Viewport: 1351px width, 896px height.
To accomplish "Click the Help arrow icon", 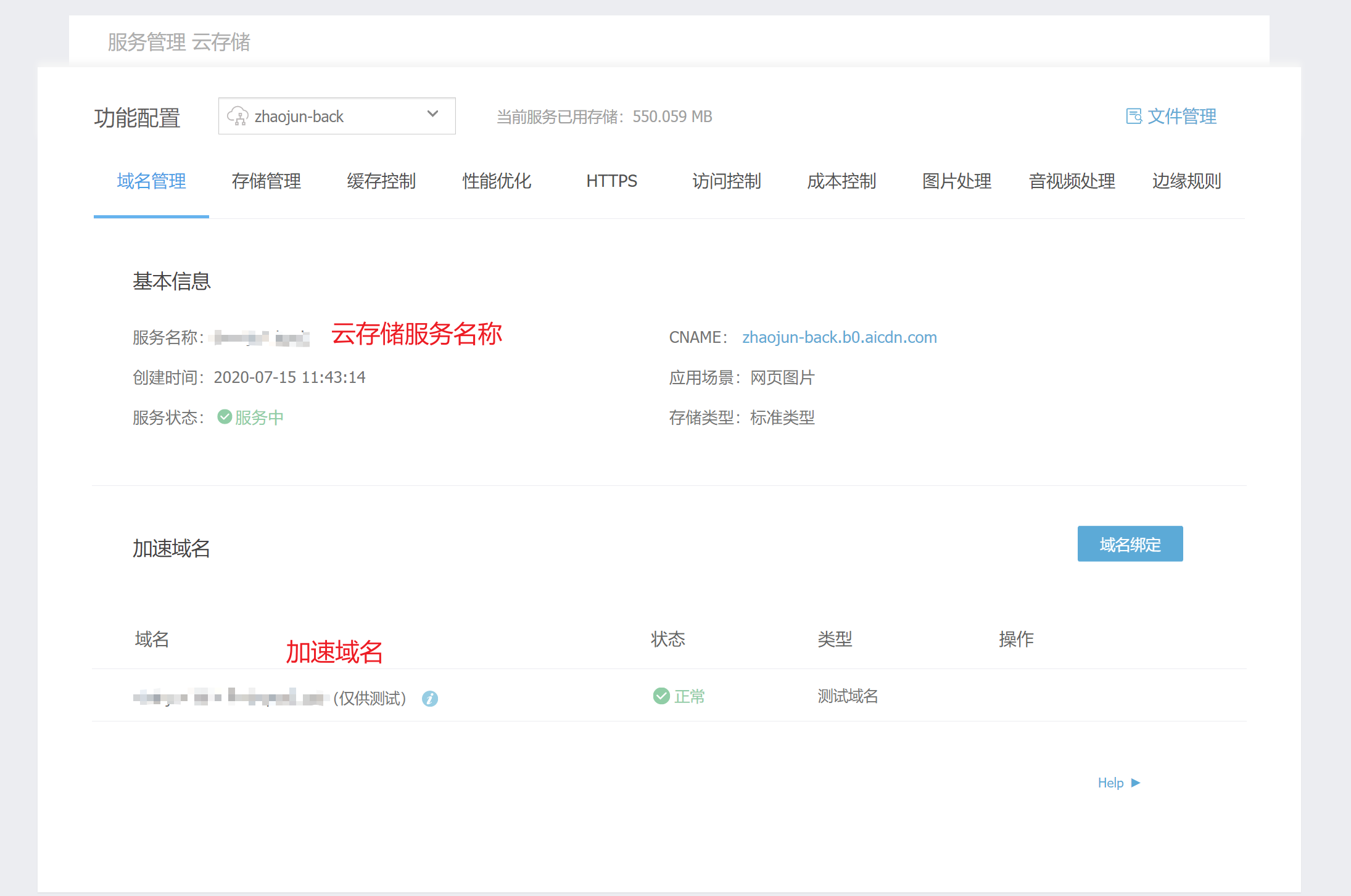I will [x=1136, y=783].
